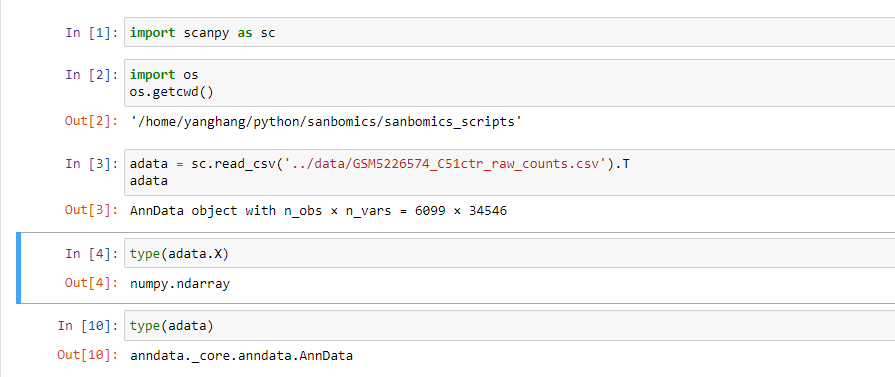Click the Out[3] output prompt
The image size is (895, 377).
click(91, 210)
